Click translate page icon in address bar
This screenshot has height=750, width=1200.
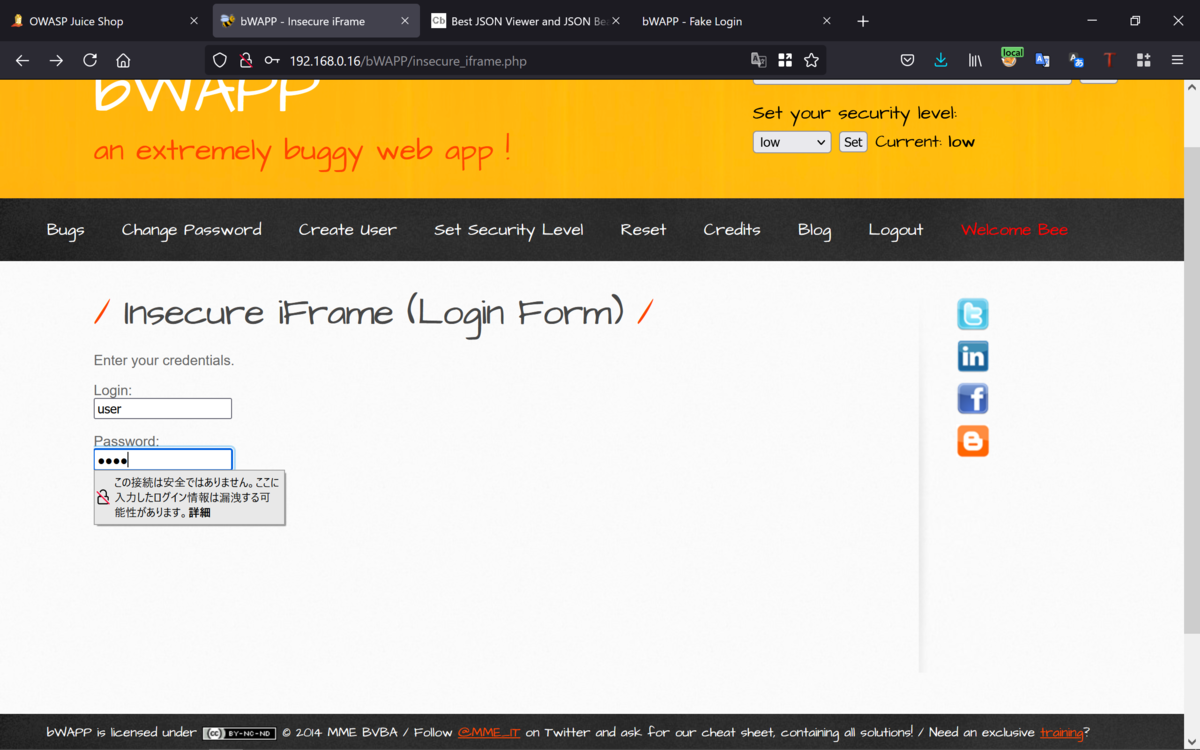tap(759, 61)
